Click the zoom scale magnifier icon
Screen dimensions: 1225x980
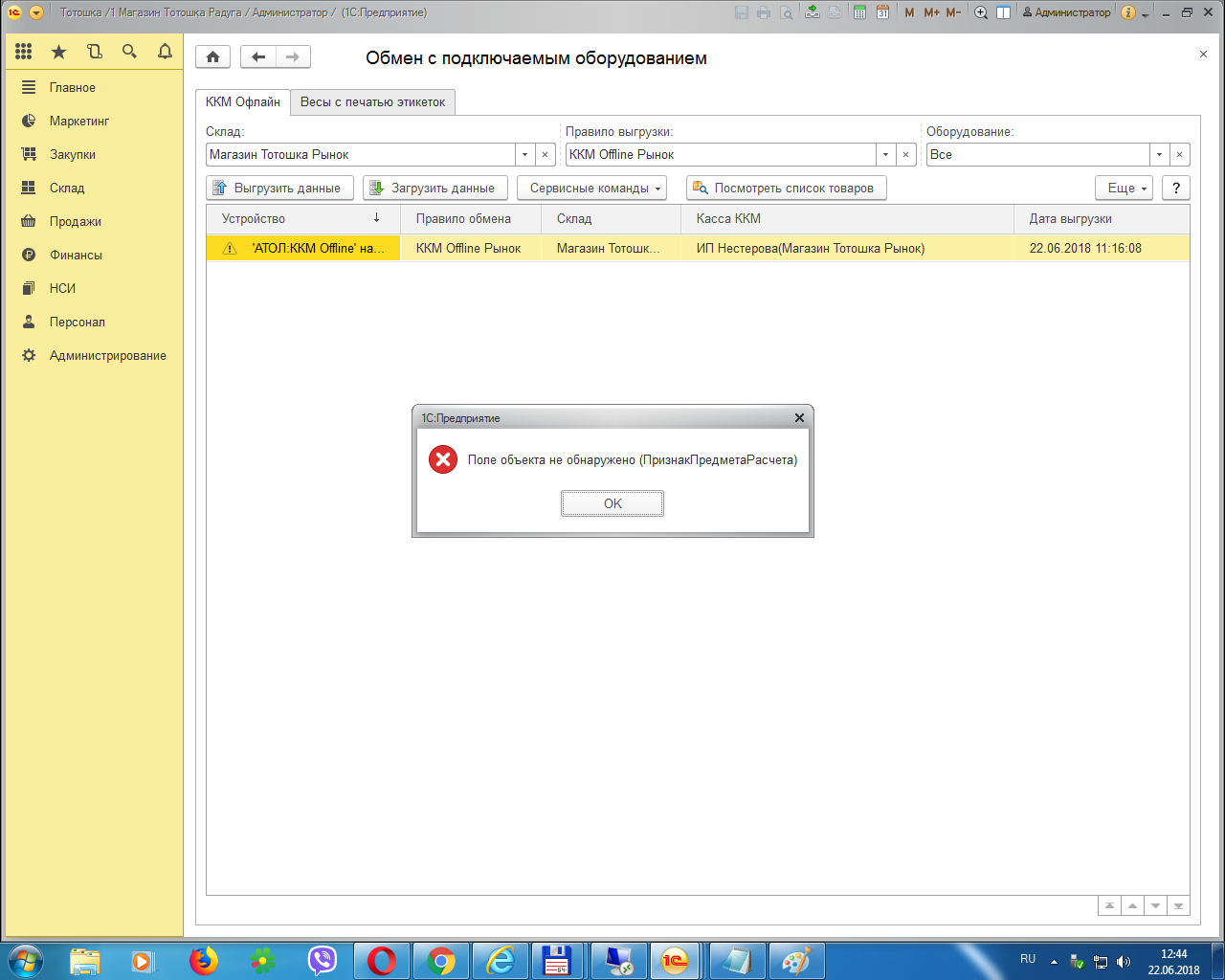pos(981,12)
